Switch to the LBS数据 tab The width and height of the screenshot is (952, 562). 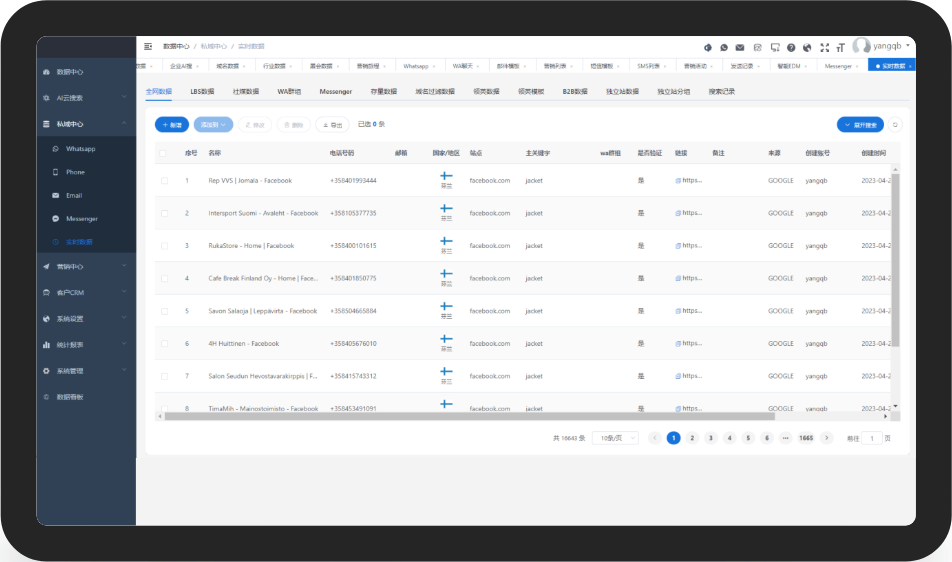click(x=202, y=91)
